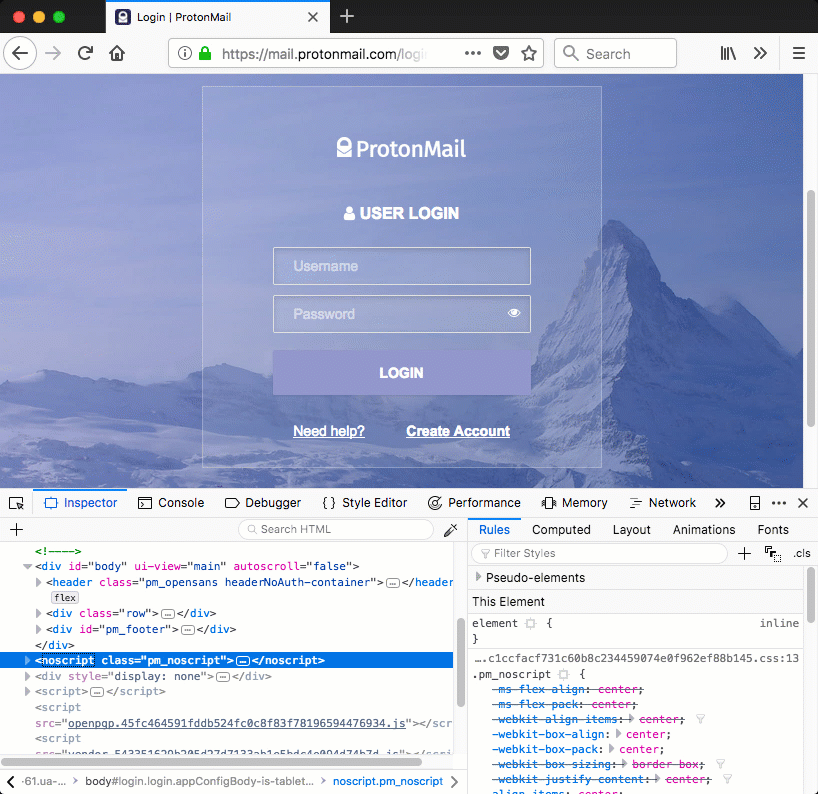The image size is (818, 794).
Task: Open the Memory tab
Action: (574, 503)
